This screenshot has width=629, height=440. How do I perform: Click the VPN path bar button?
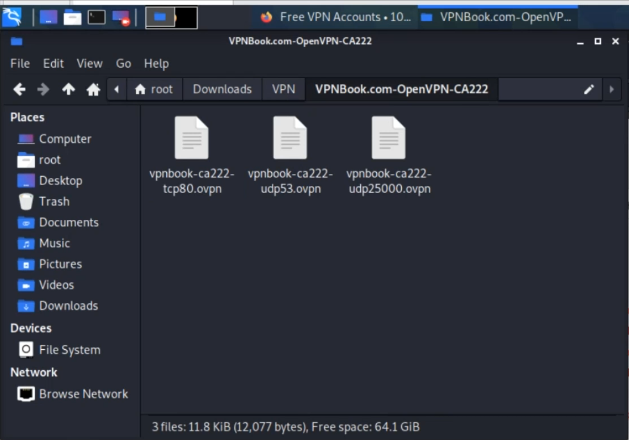click(284, 89)
